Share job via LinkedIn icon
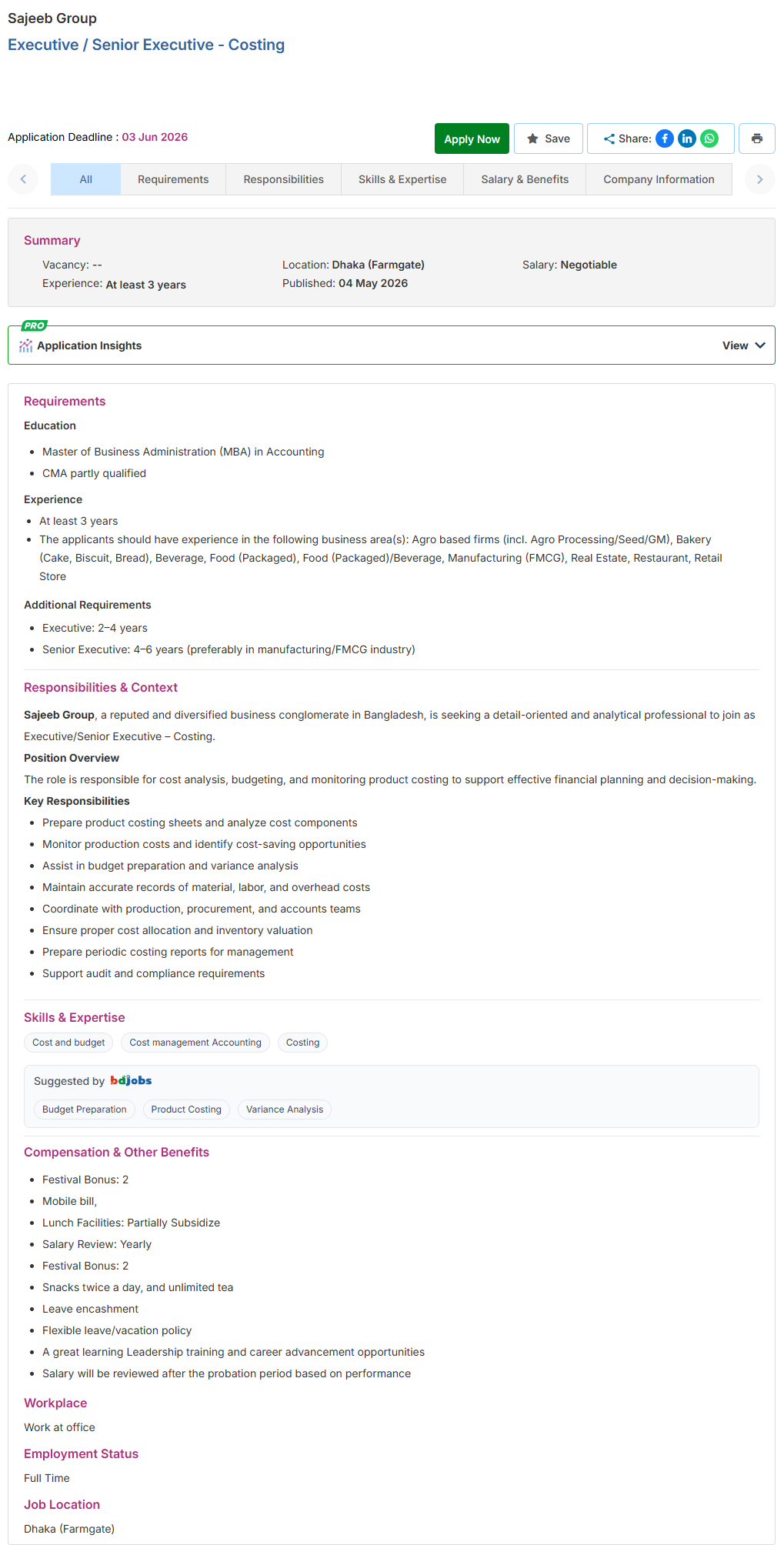The height and width of the screenshot is (1545, 784). pyautogui.click(x=687, y=138)
